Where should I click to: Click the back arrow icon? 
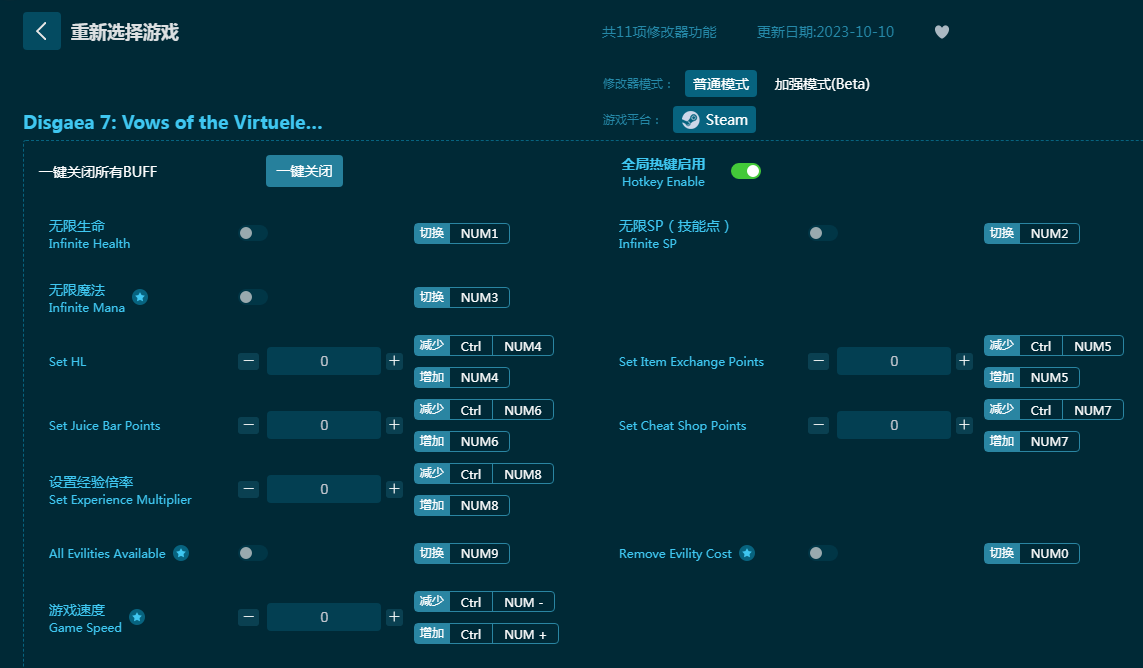point(42,31)
